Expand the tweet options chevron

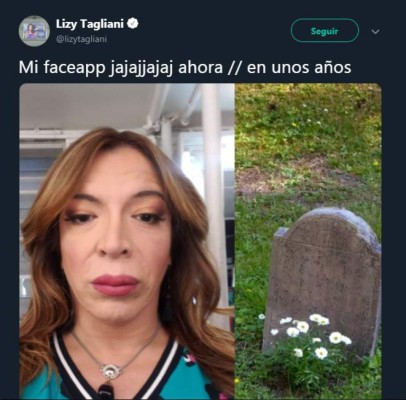coord(375,32)
